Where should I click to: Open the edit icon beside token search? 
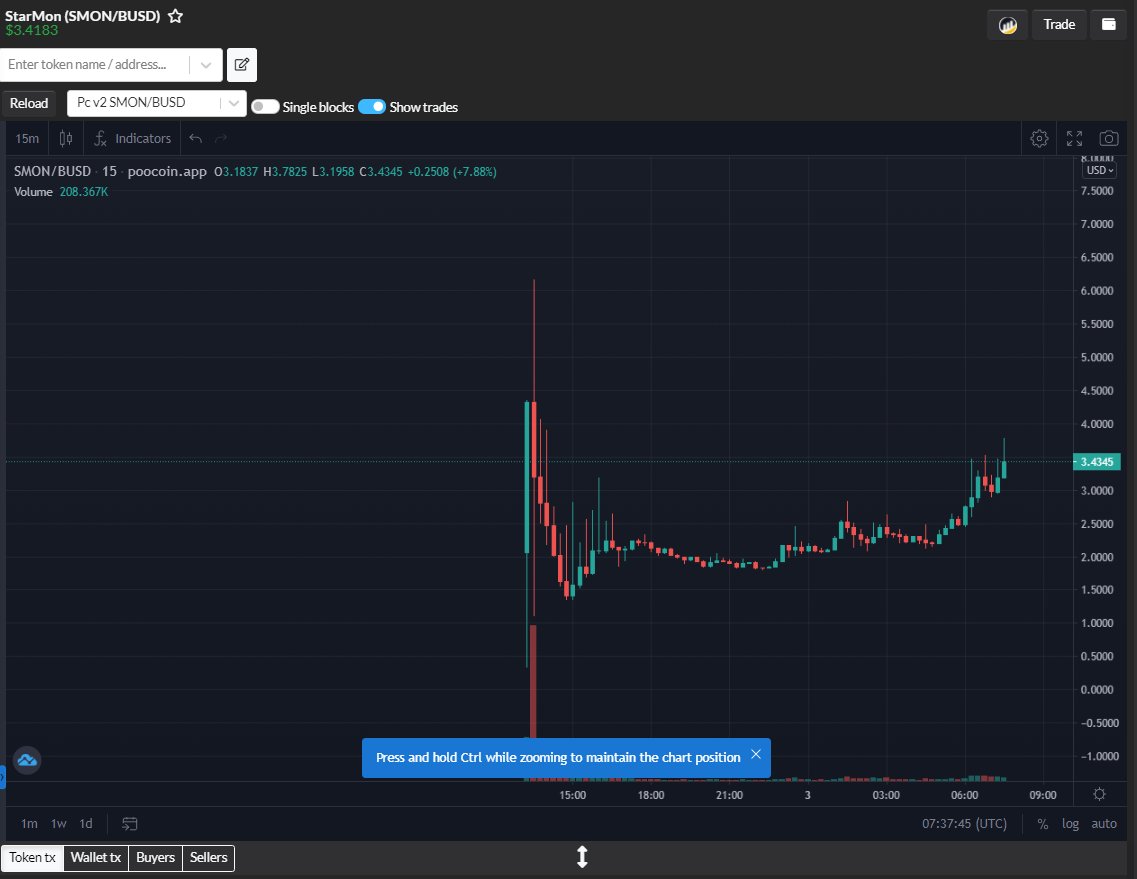coord(241,64)
